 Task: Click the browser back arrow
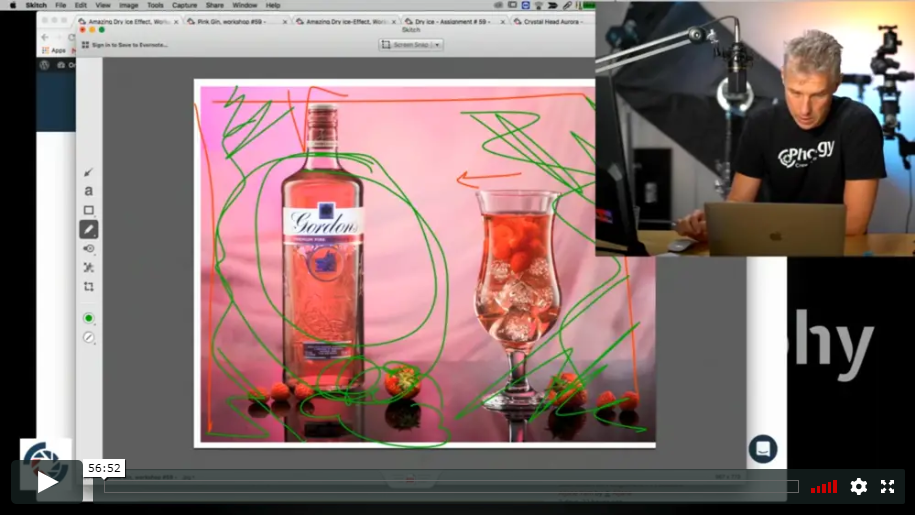click(46, 37)
